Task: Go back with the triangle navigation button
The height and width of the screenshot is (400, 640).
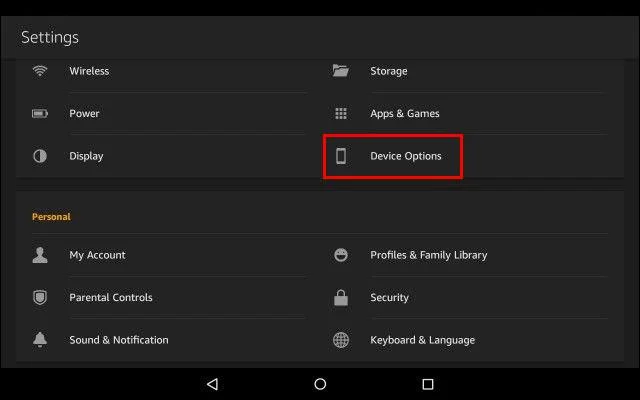Action: 212,384
